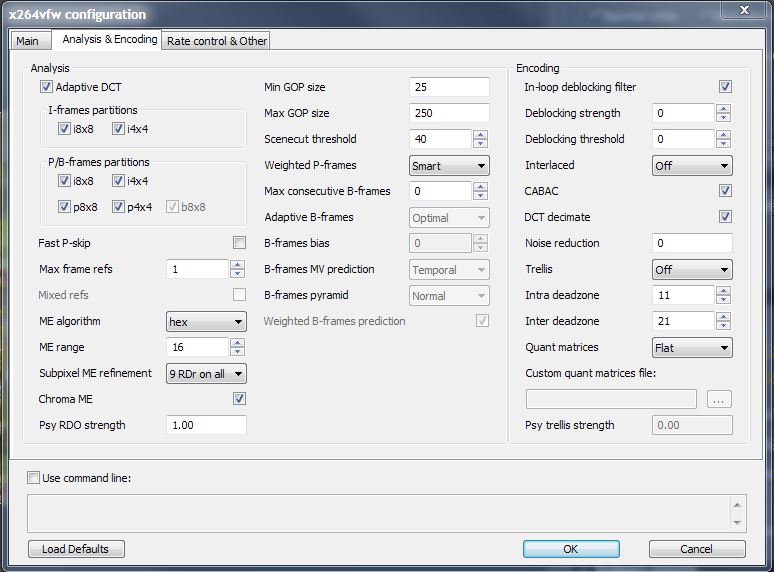774x572 pixels.
Task: Click the Min GOP size input field
Action: (x=449, y=88)
